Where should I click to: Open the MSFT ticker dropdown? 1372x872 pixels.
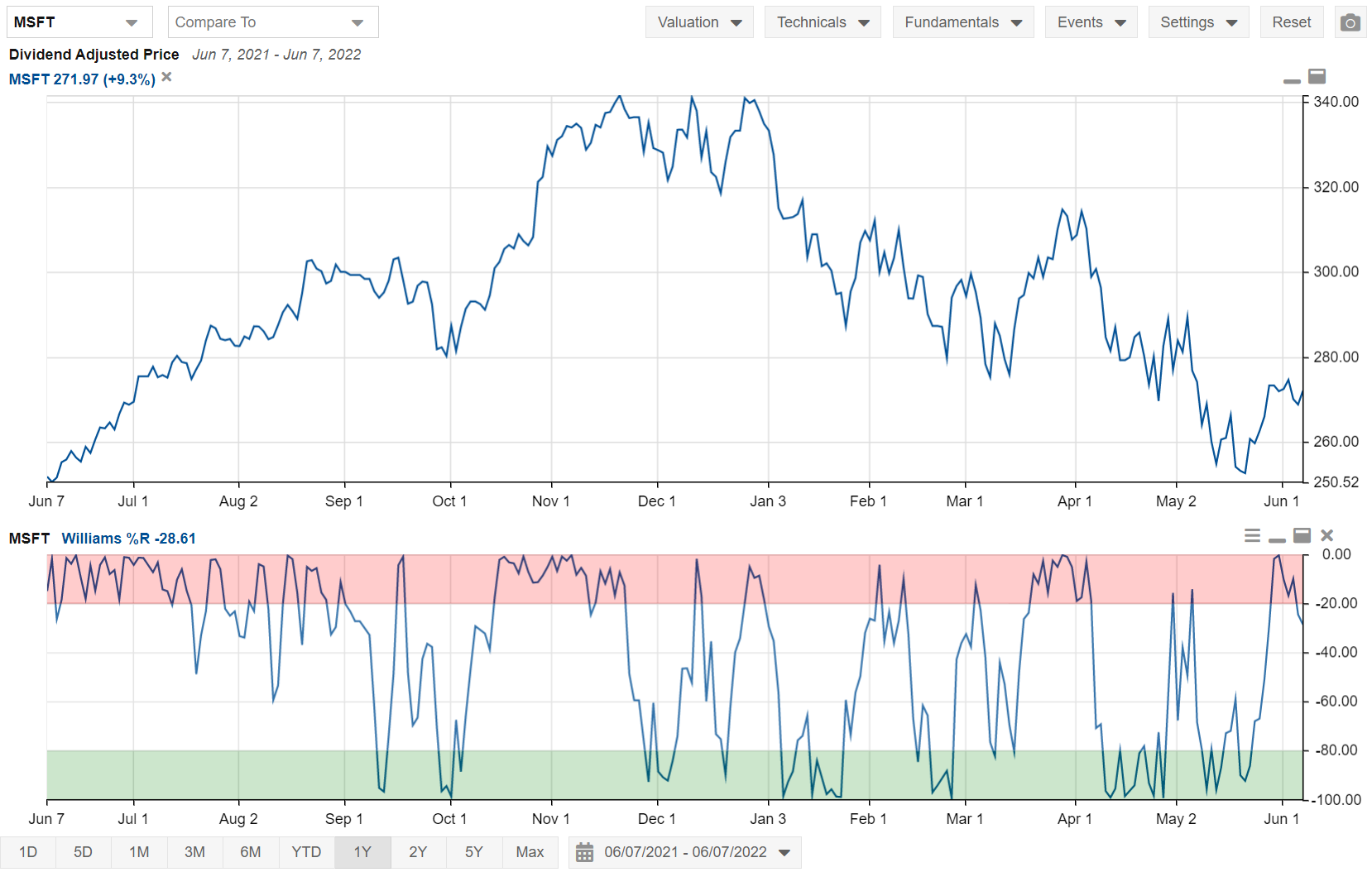79,22
